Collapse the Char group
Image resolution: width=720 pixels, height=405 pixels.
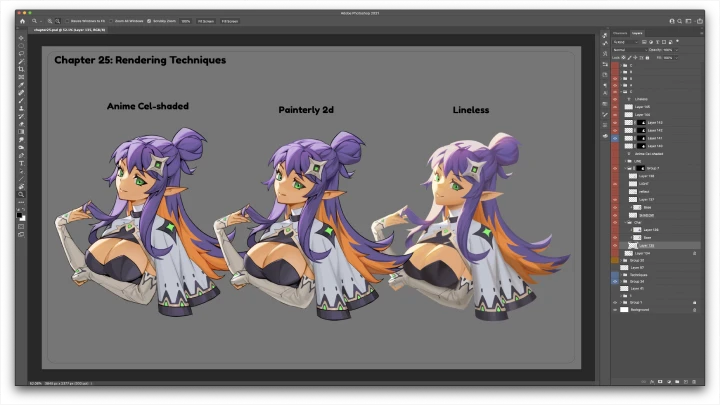point(625,222)
